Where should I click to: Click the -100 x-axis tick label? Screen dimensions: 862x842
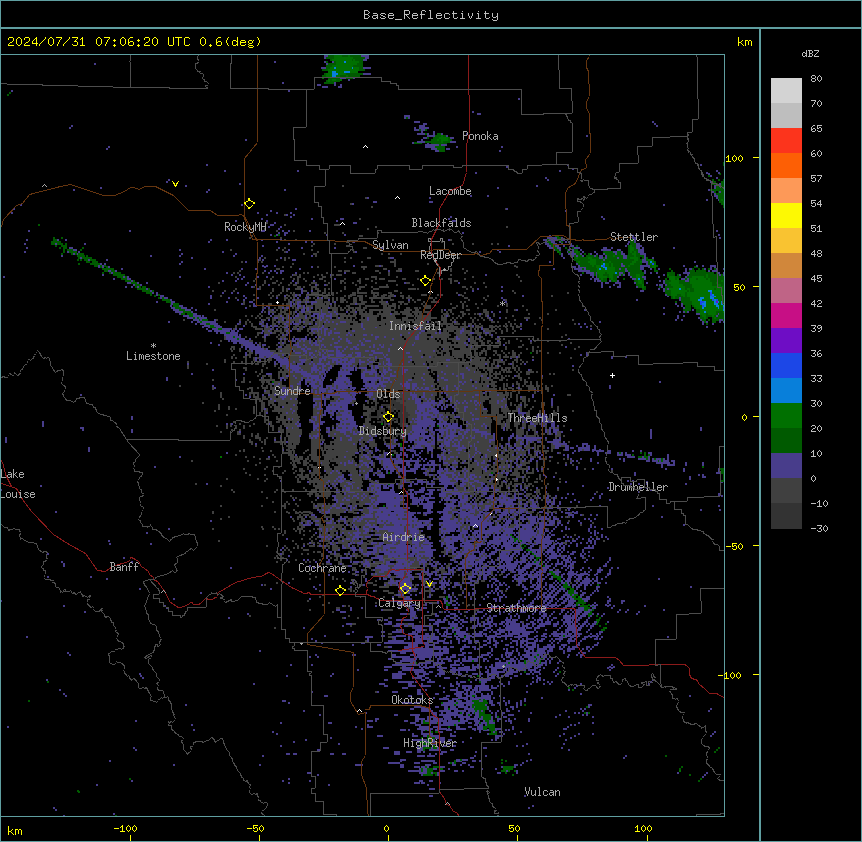click(125, 828)
